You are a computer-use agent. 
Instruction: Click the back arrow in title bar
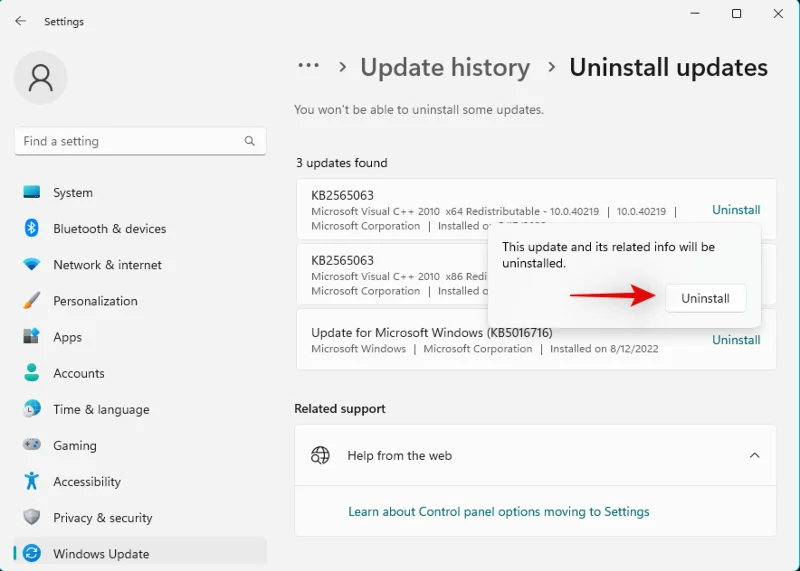[20, 21]
